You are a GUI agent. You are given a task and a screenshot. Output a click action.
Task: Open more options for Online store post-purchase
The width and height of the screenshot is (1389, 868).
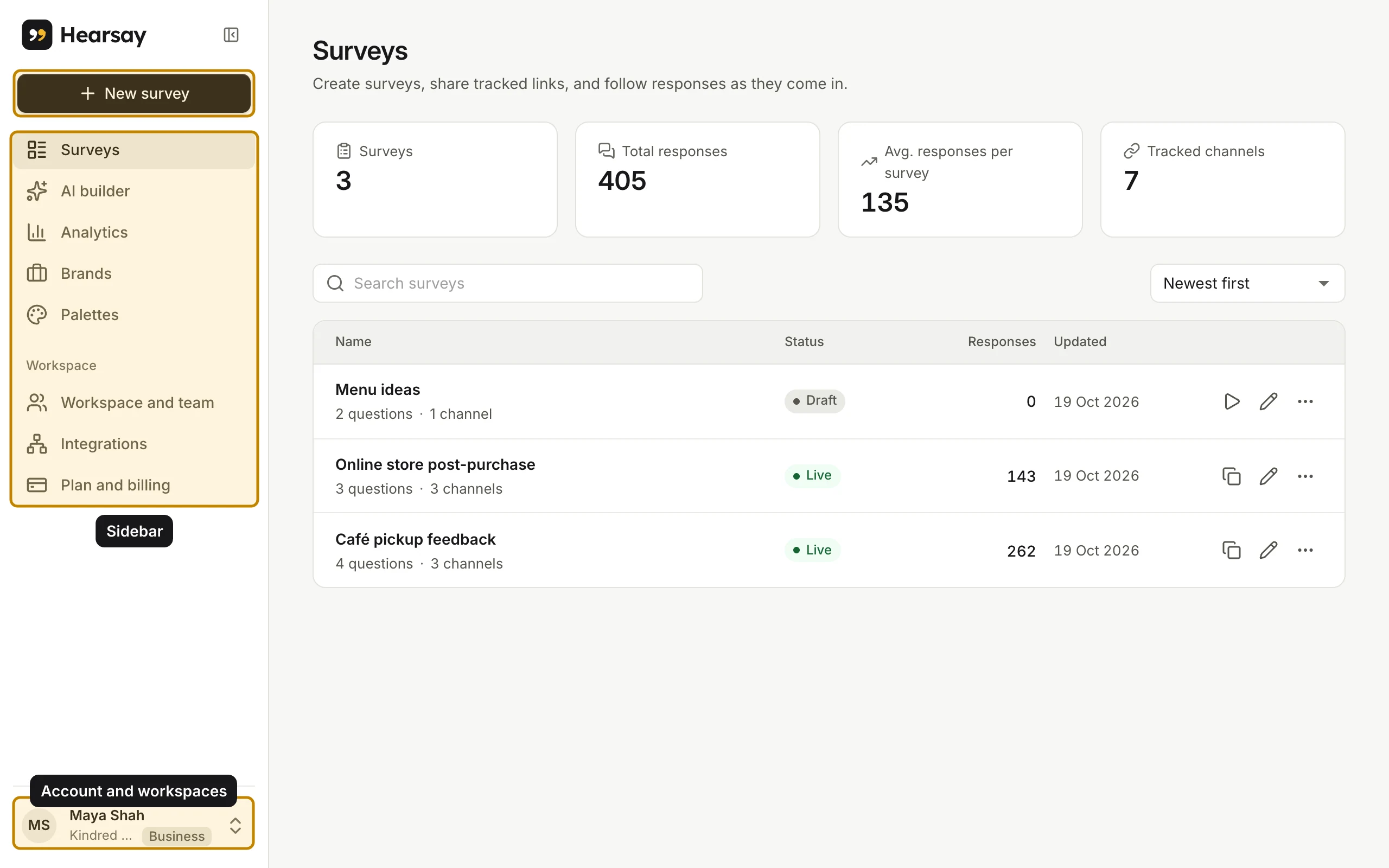click(x=1305, y=476)
